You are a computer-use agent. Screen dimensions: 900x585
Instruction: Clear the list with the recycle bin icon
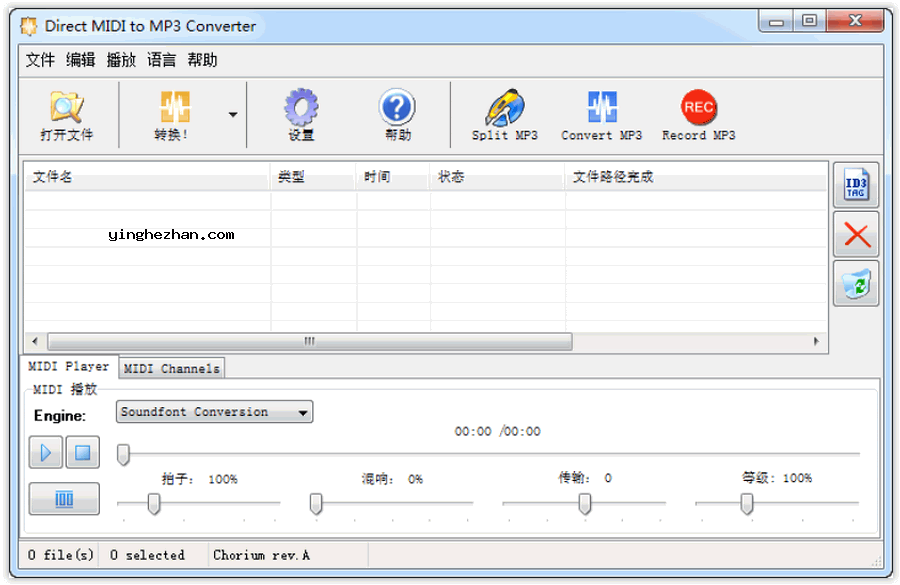point(856,284)
